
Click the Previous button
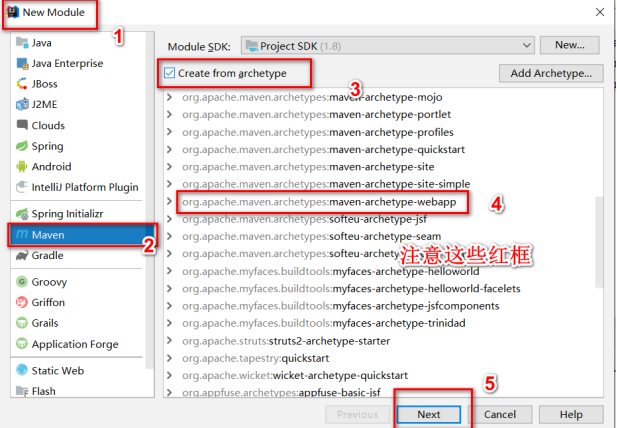tap(357, 414)
